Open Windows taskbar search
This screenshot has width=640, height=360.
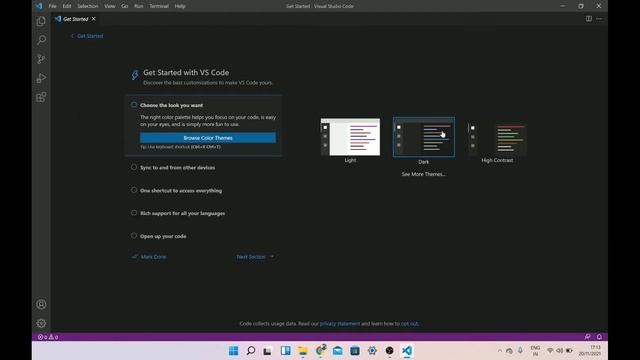click(251, 351)
